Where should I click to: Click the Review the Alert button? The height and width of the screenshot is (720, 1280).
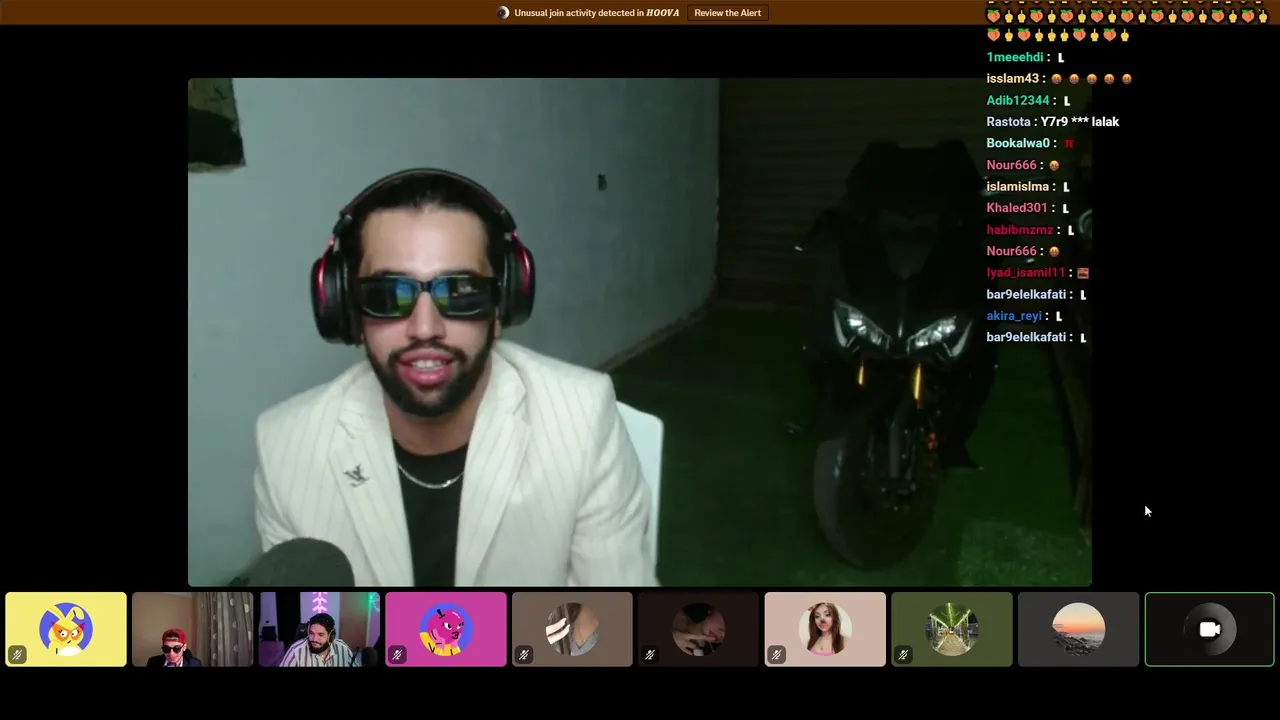click(727, 13)
